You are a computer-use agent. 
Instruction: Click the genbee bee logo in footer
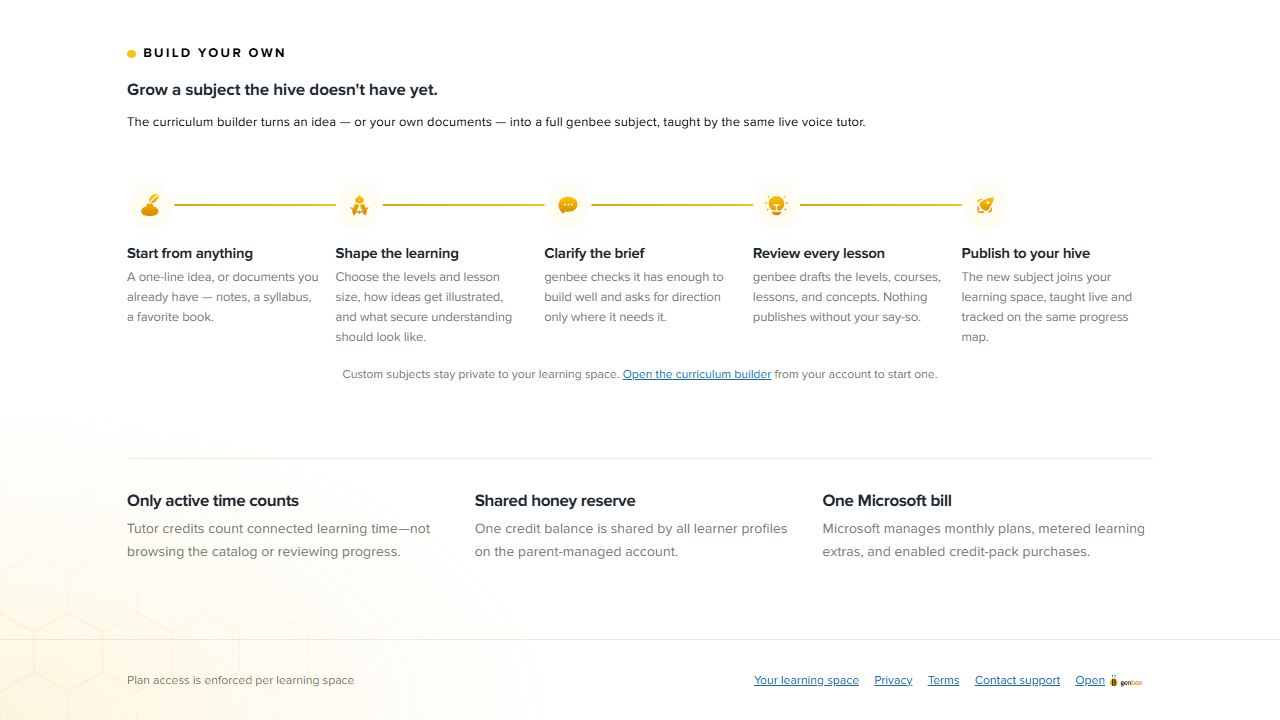coord(1125,681)
